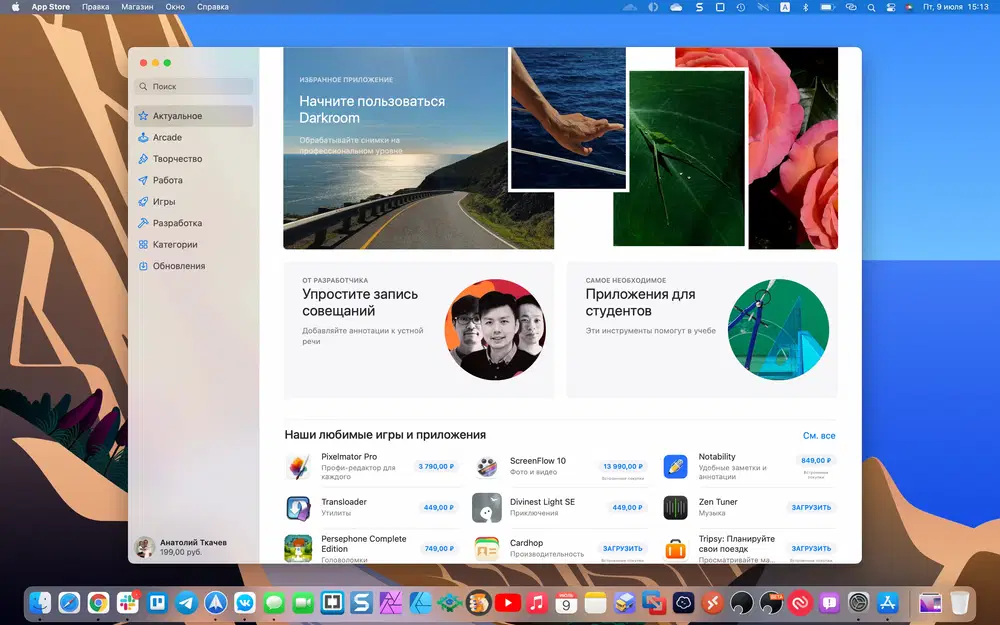Viewport: 1000px width, 625px height.
Task: Open the Анатолий Ткачев account profile
Action: pyautogui.click(x=182, y=547)
